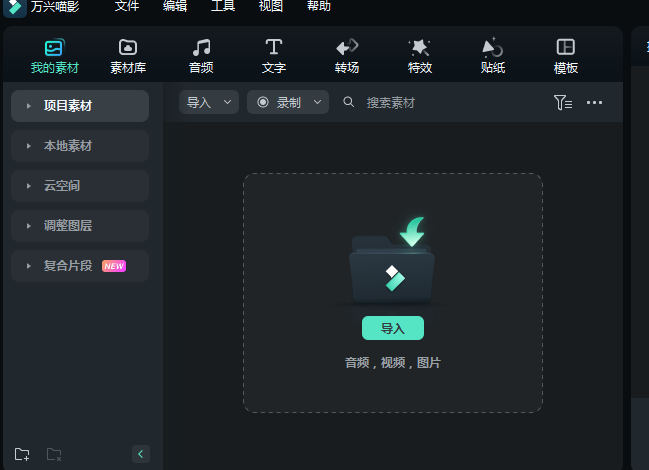The width and height of the screenshot is (649, 470).
Task: Open the 文件 menu
Action: click(x=127, y=6)
